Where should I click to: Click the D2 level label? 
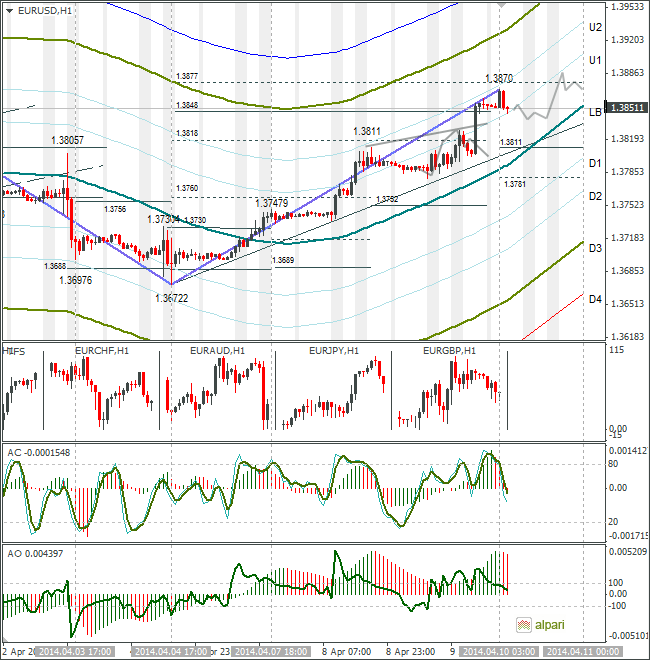595,196
